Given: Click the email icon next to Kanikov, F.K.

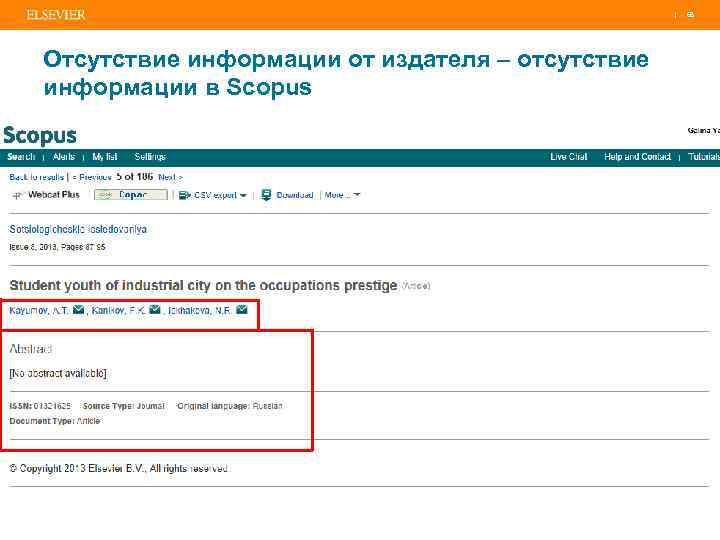Looking at the screenshot, I should point(155,310).
